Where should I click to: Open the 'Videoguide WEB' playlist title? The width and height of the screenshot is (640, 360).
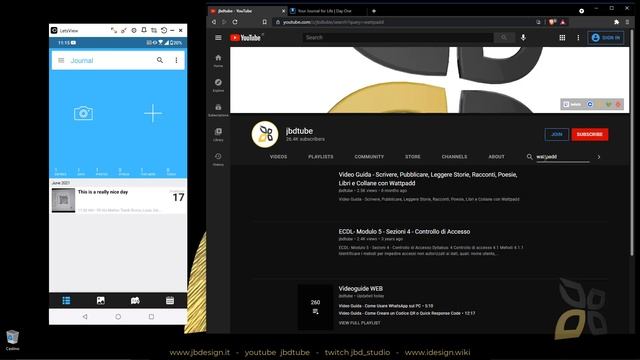360,289
